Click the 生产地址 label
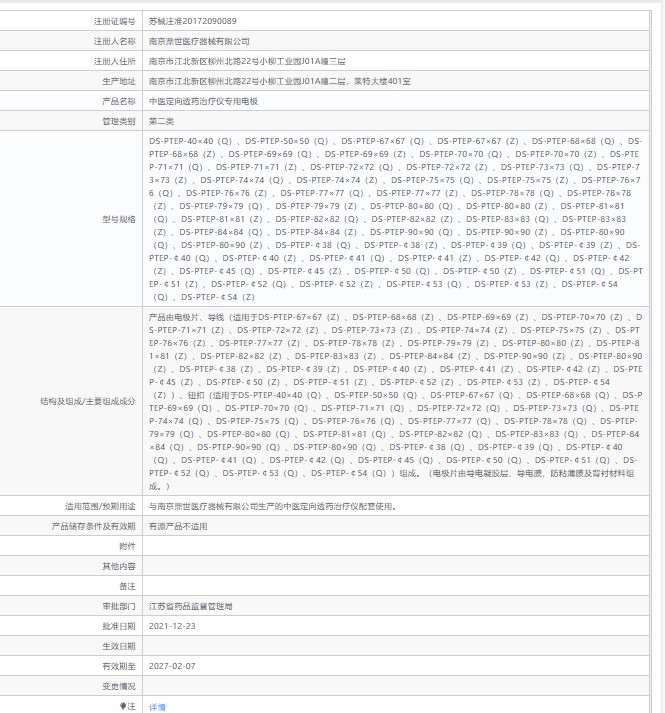 coord(119,81)
